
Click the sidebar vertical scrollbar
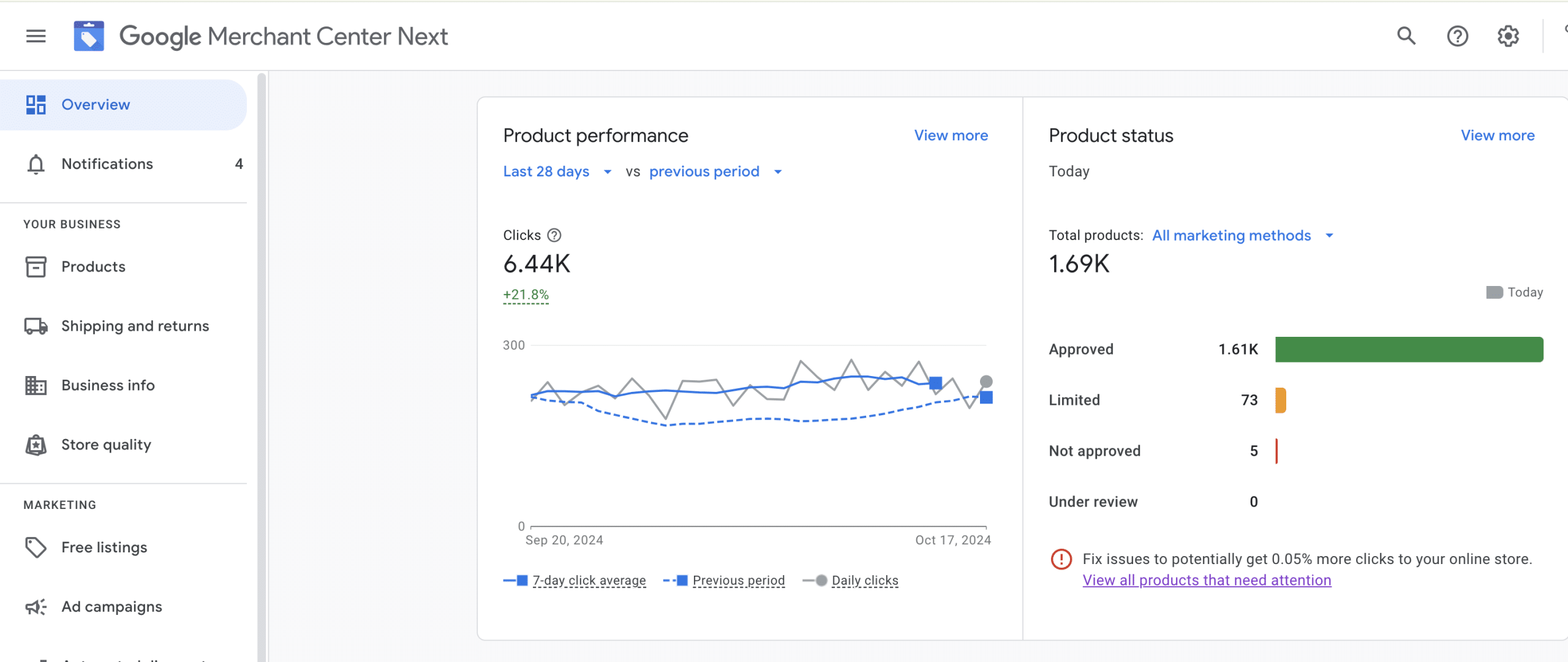click(262, 367)
